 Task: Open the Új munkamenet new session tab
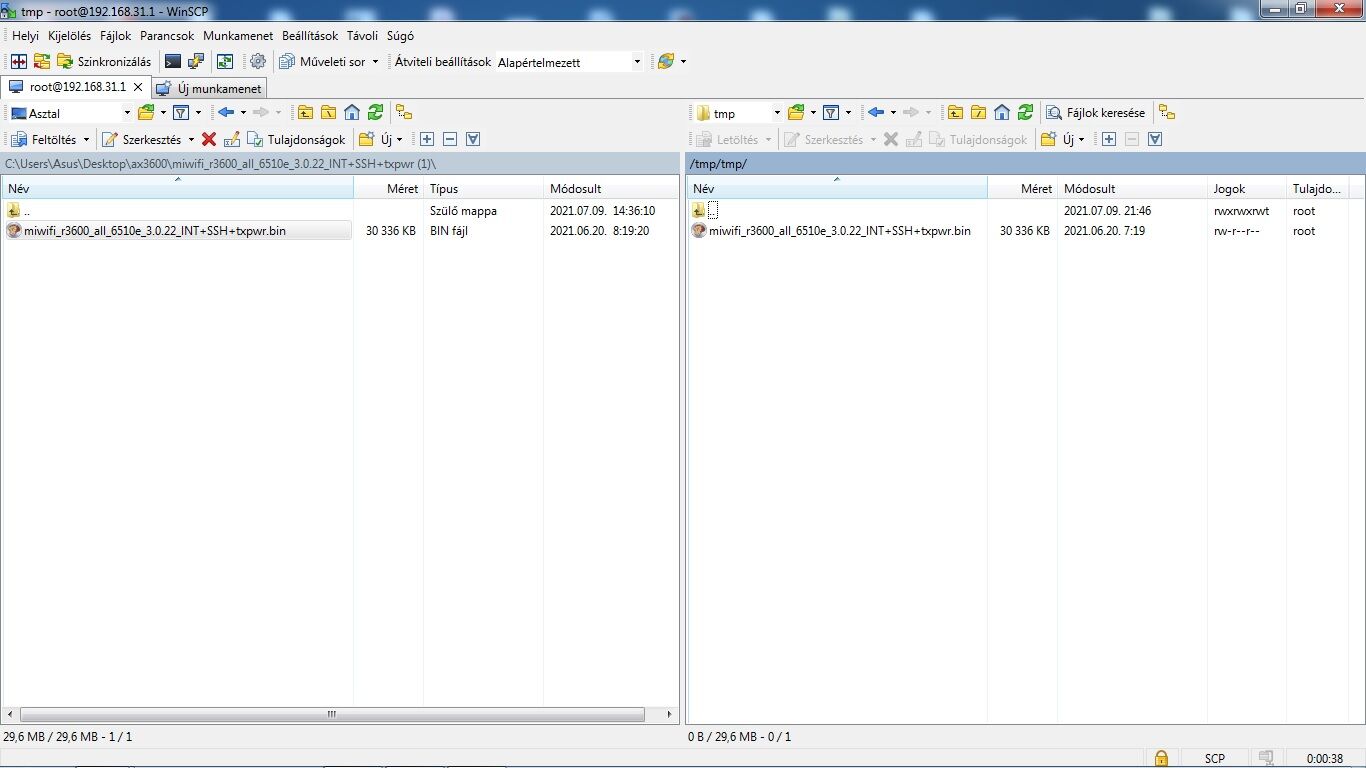(209, 88)
